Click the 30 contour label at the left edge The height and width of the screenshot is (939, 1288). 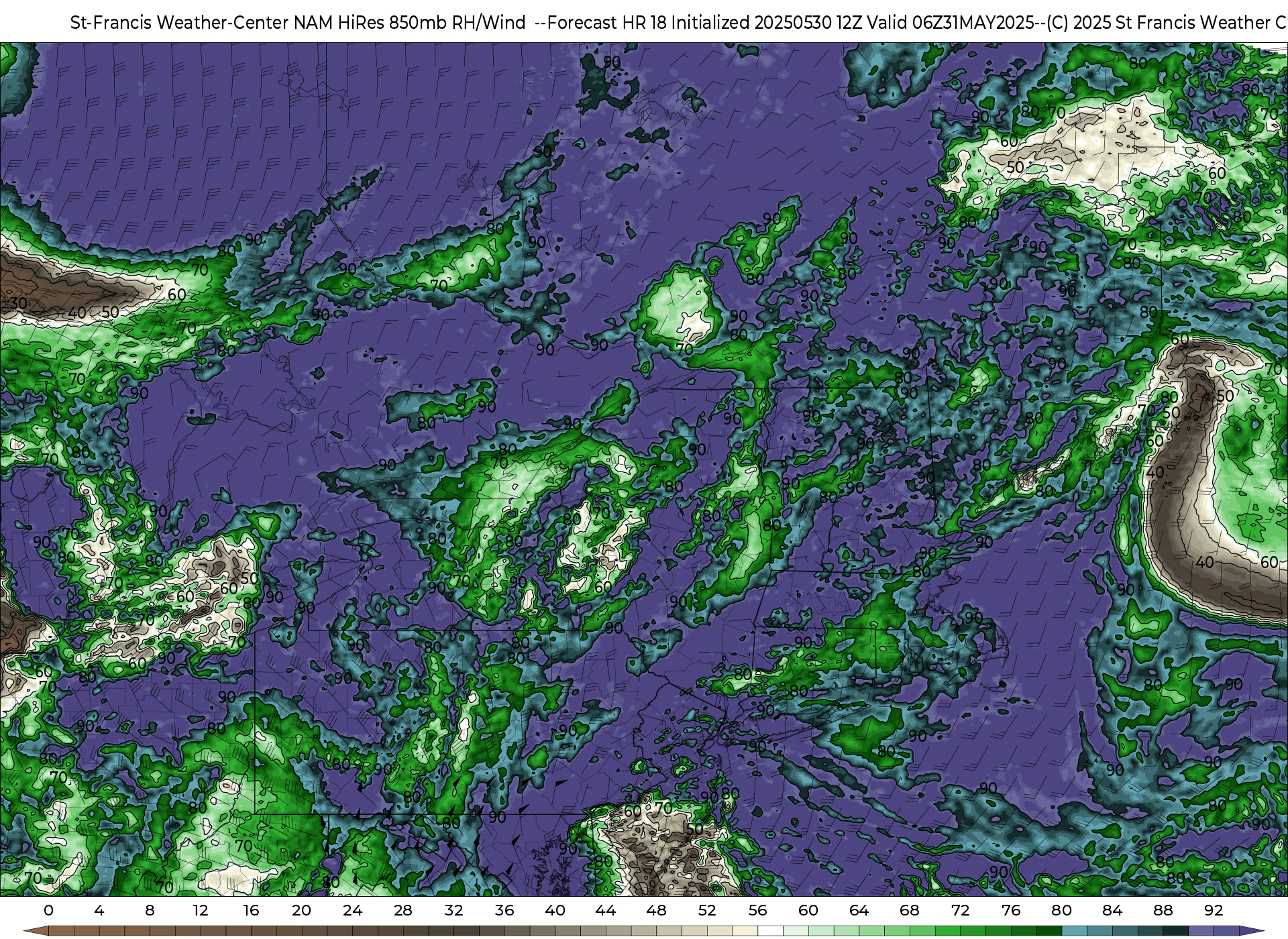(x=19, y=303)
